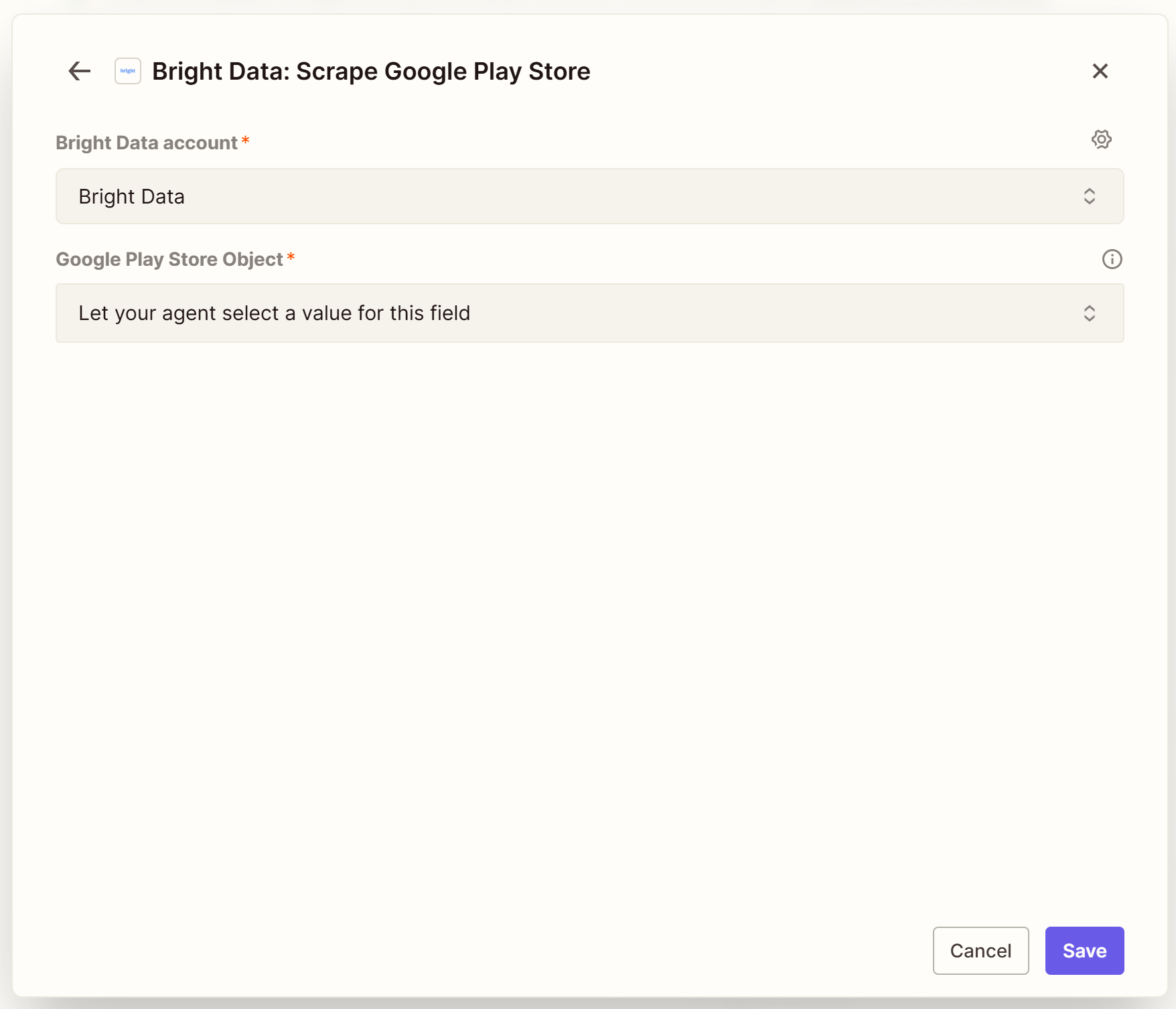1176x1009 pixels.
Task: Click the required asterisk next to Bright Data account
Action: point(246,141)
